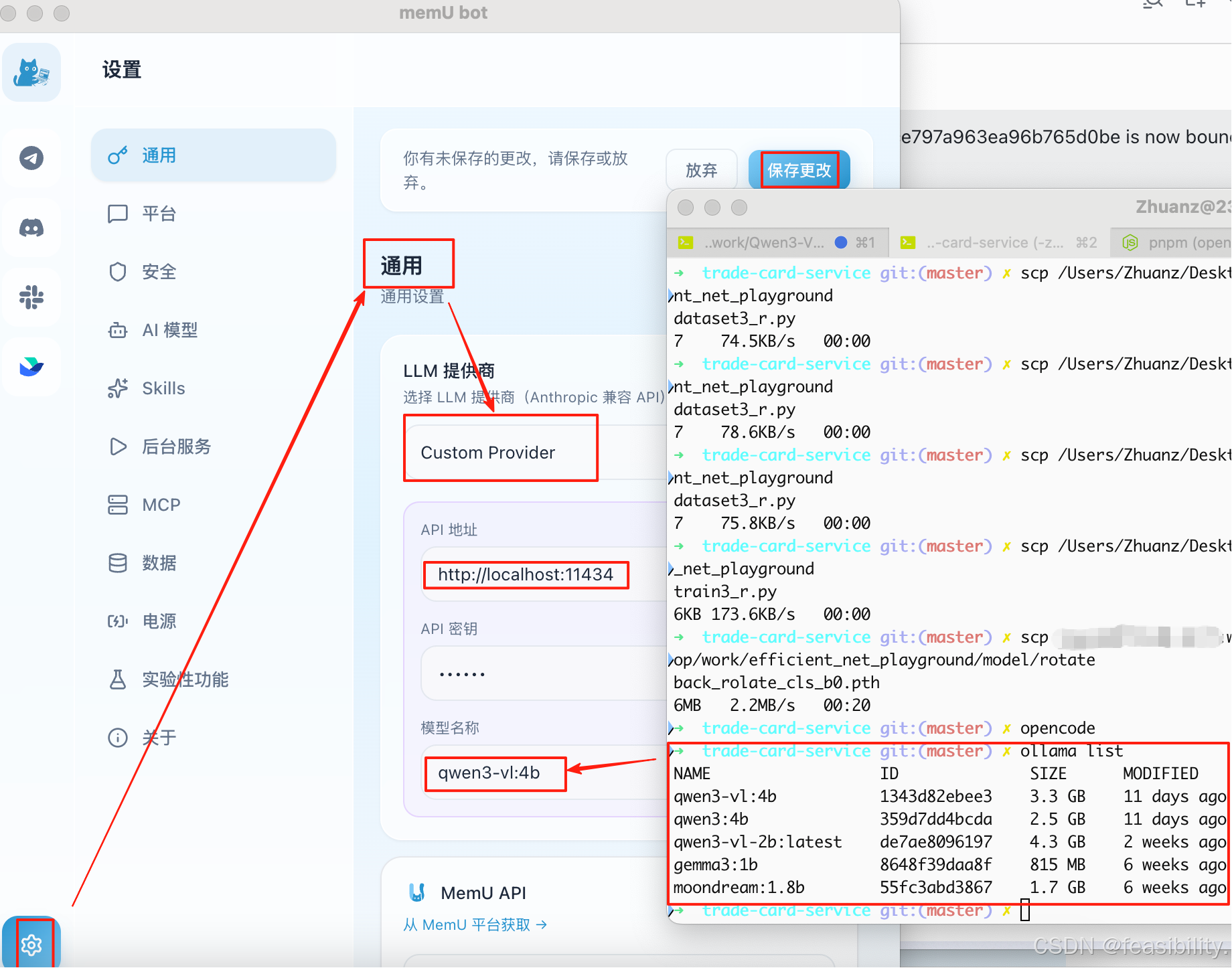The width and height of the screenshot is (1232, 968).
Task: Open the MCP settings section
Action: pyautogui.click(x=214, y=505)
